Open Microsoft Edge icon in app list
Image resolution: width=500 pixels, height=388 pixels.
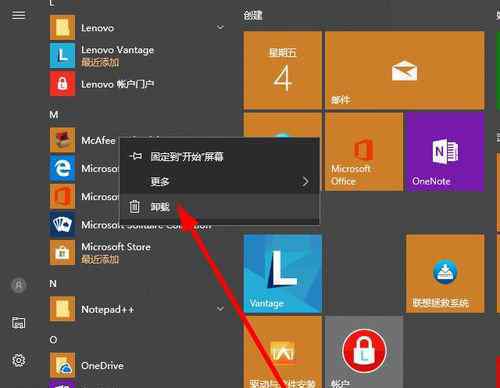click(x=62, y=168)
